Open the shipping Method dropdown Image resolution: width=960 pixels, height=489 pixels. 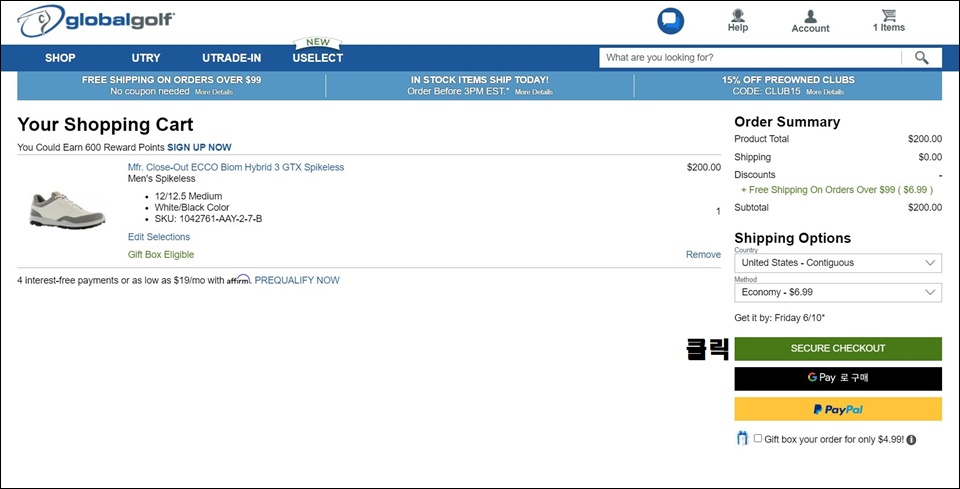(838, 292)
